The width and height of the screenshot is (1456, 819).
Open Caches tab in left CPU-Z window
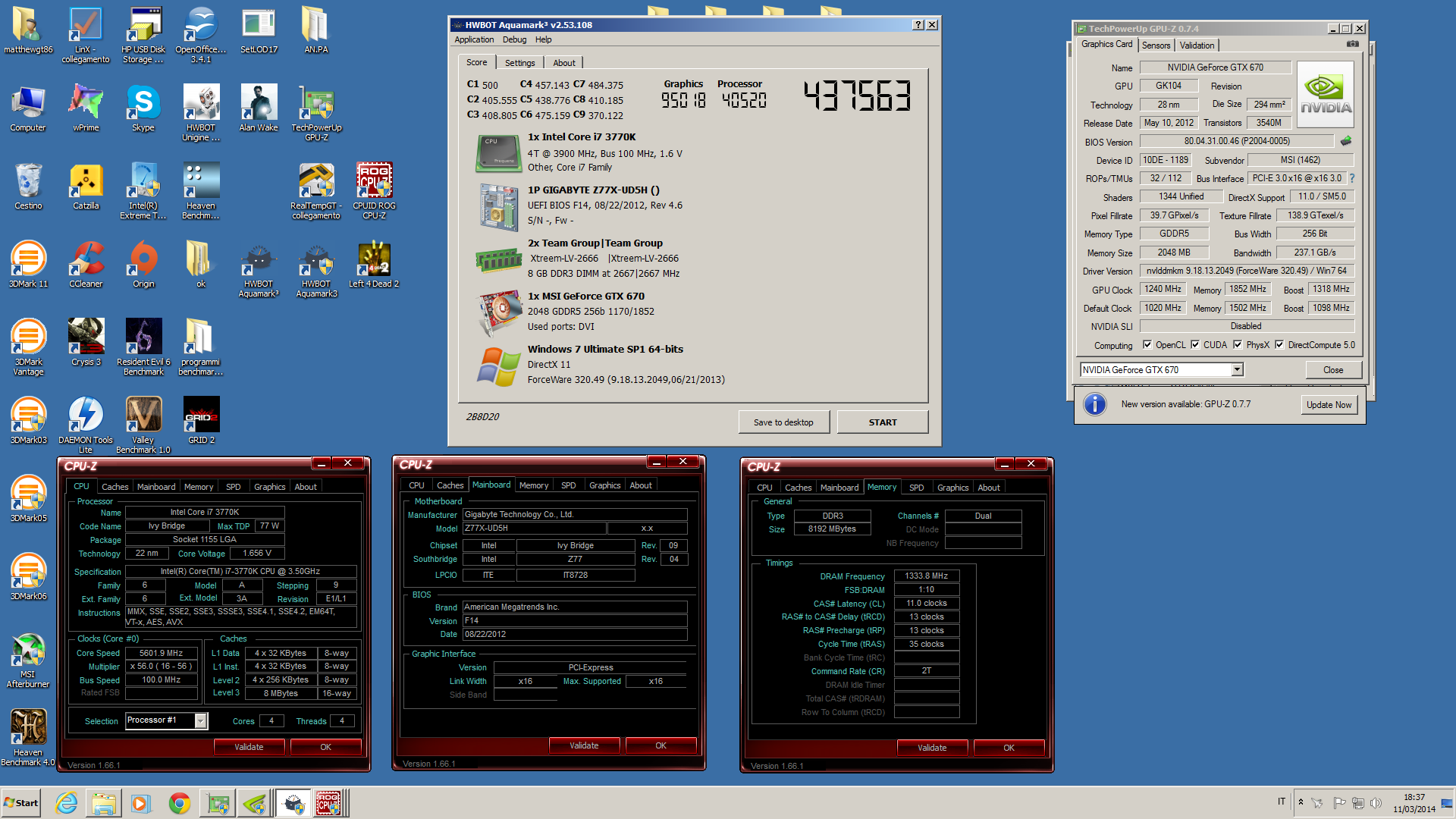coord(115,487)
